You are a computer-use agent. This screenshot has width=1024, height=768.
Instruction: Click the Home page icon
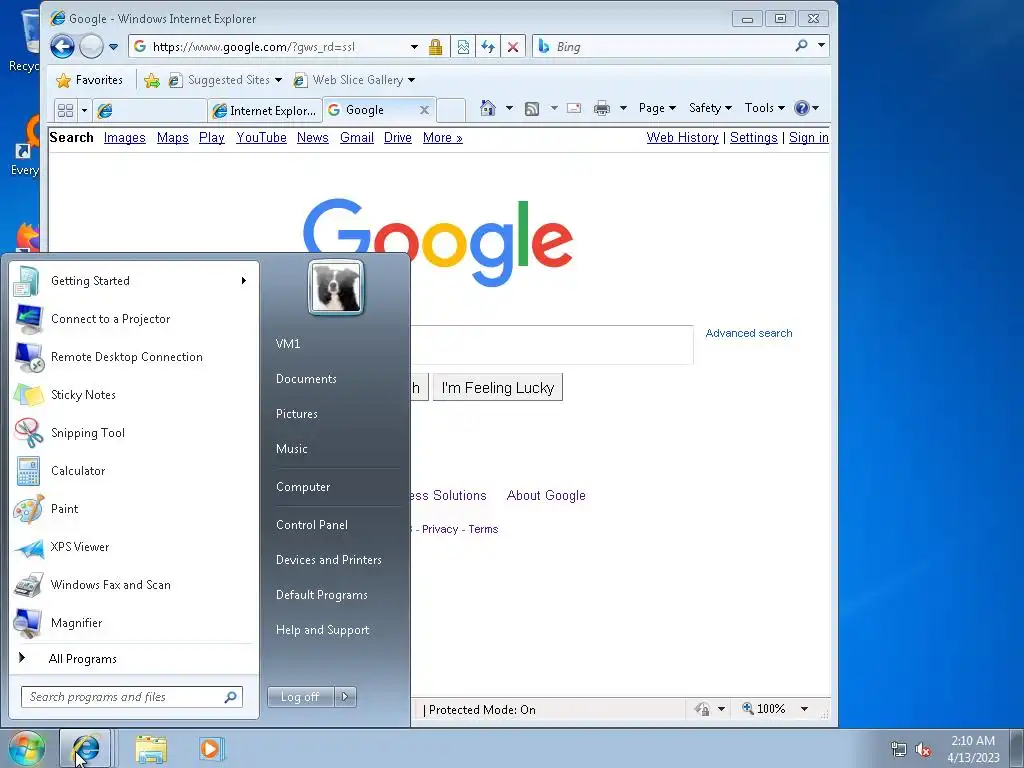point(487,108)
